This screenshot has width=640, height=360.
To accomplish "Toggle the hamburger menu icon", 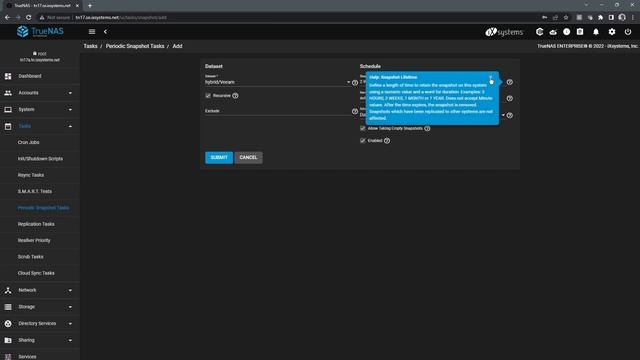I will click(92, 31).
